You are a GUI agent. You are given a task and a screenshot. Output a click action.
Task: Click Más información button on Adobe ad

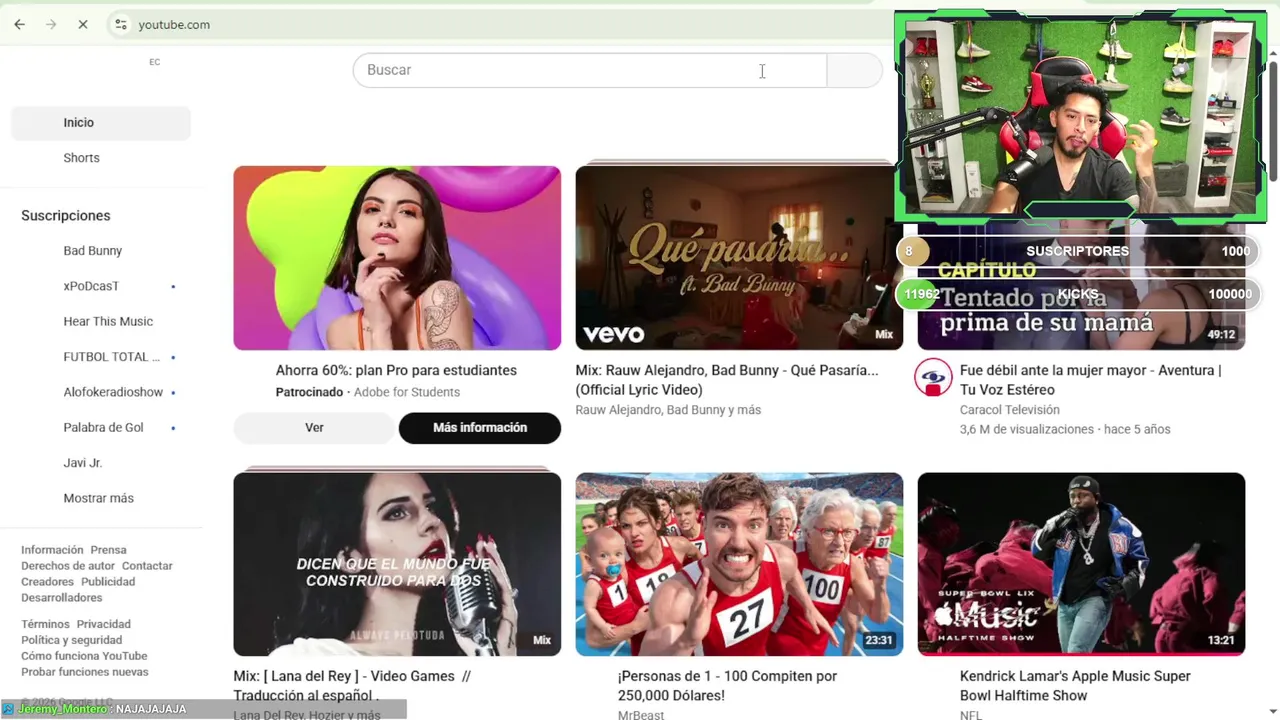pos(480,428)
